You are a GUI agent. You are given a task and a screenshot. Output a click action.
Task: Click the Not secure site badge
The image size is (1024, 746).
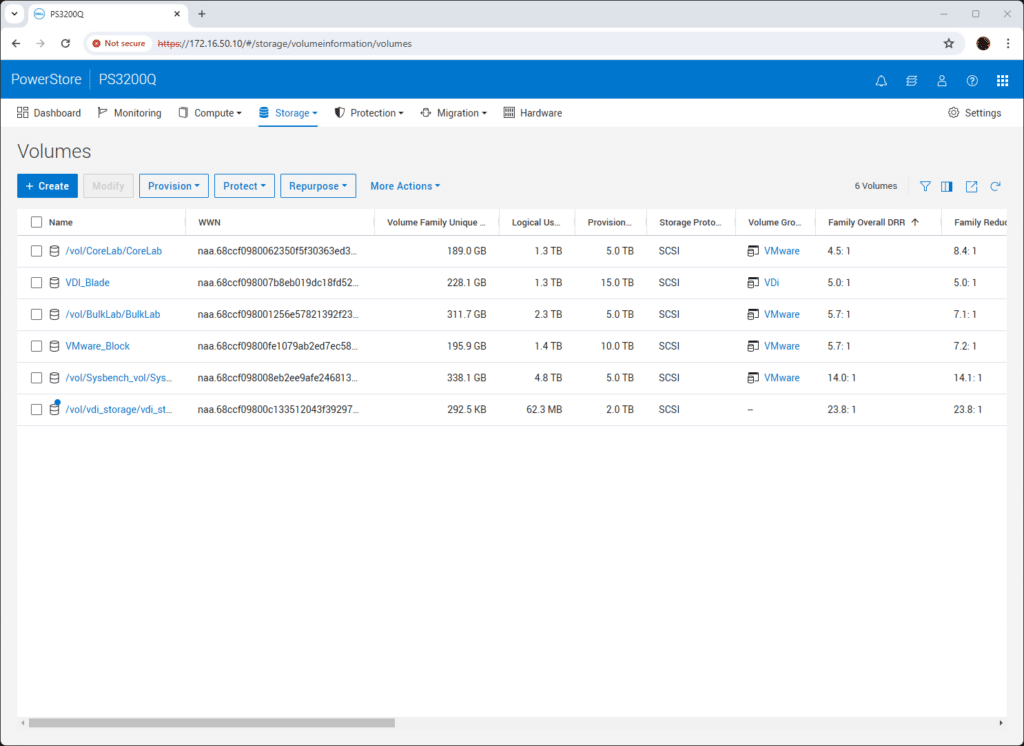tap(119, 44)
